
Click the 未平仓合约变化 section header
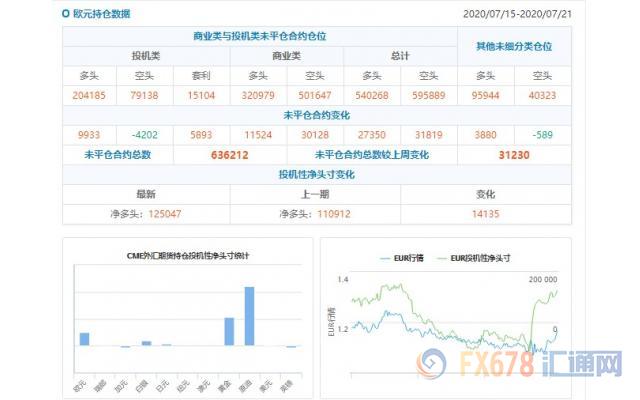click(317, 116)
